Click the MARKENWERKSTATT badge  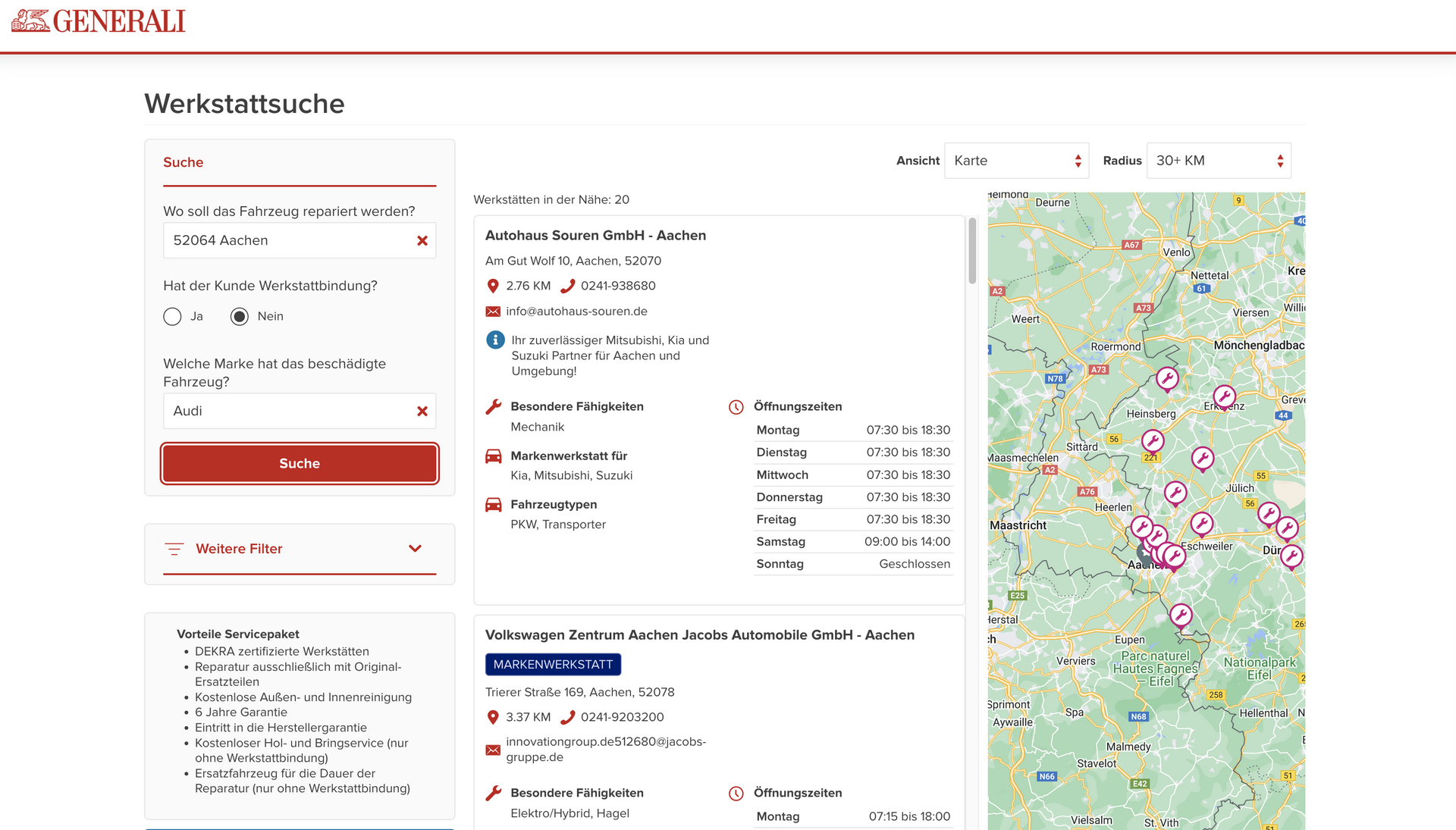(554, 665)
